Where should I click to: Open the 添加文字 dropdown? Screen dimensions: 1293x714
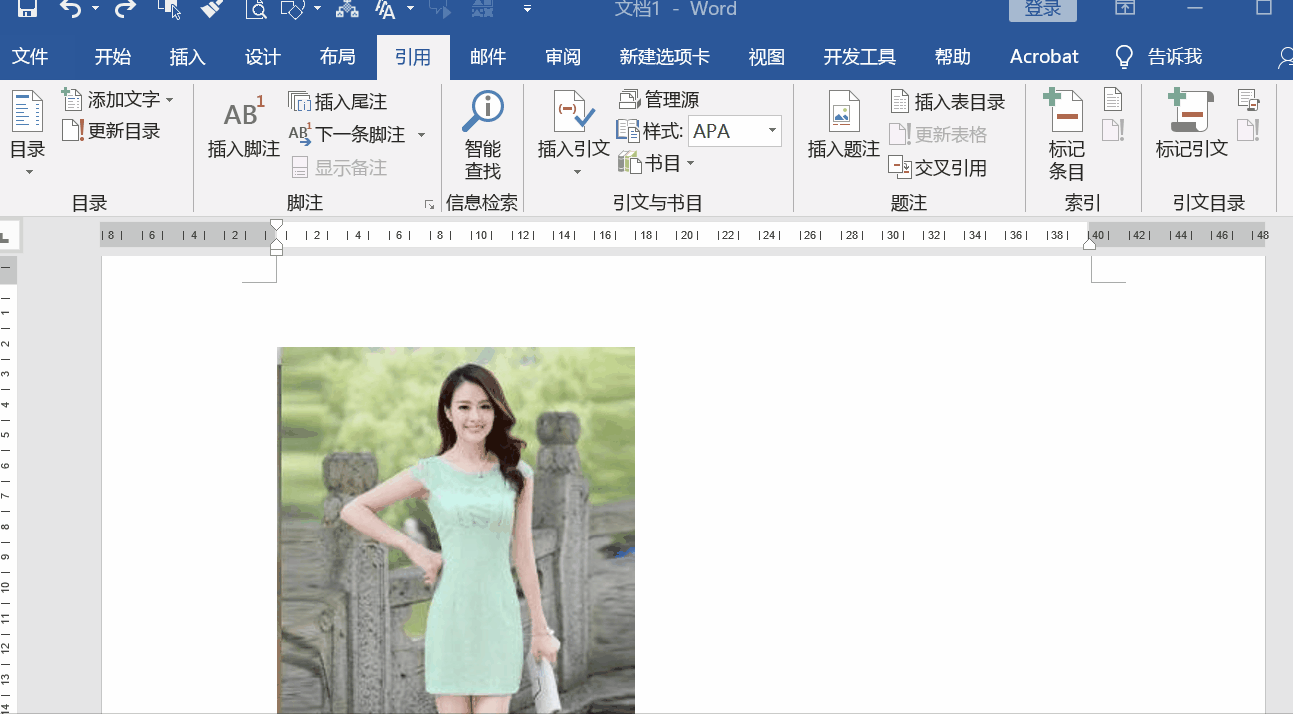(118, 100)
